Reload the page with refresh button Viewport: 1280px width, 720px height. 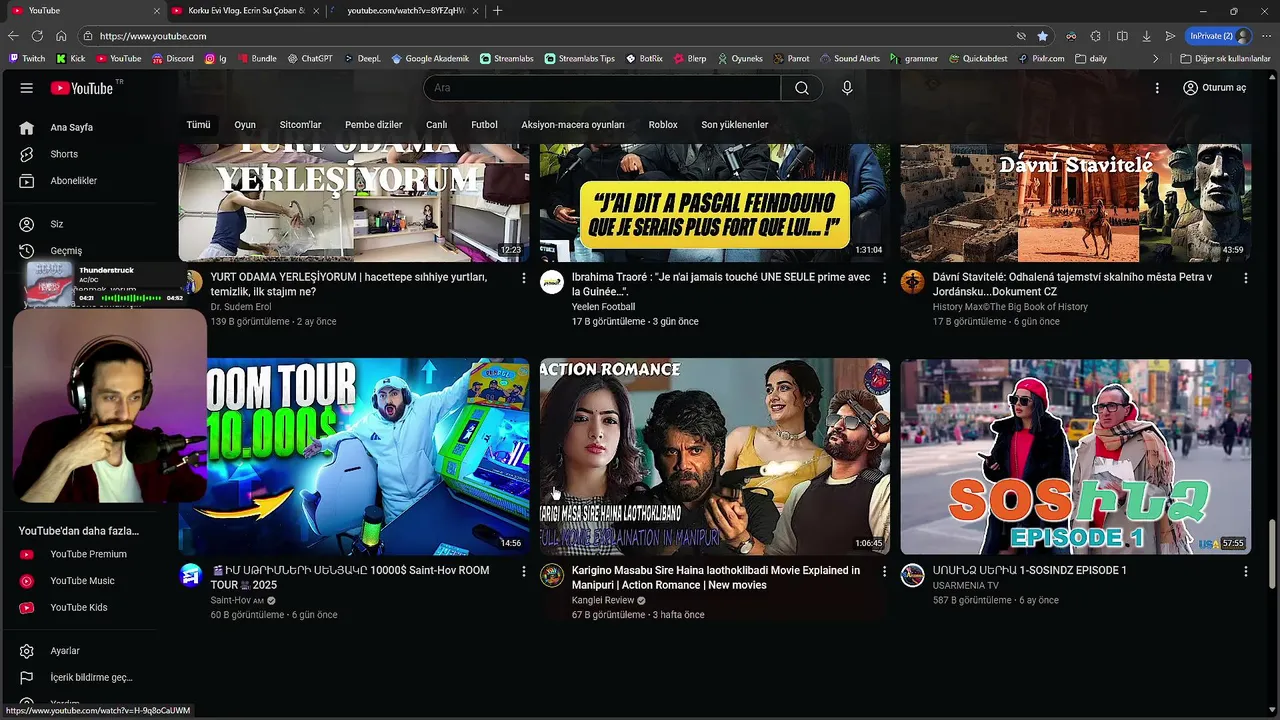coord(37,36)
